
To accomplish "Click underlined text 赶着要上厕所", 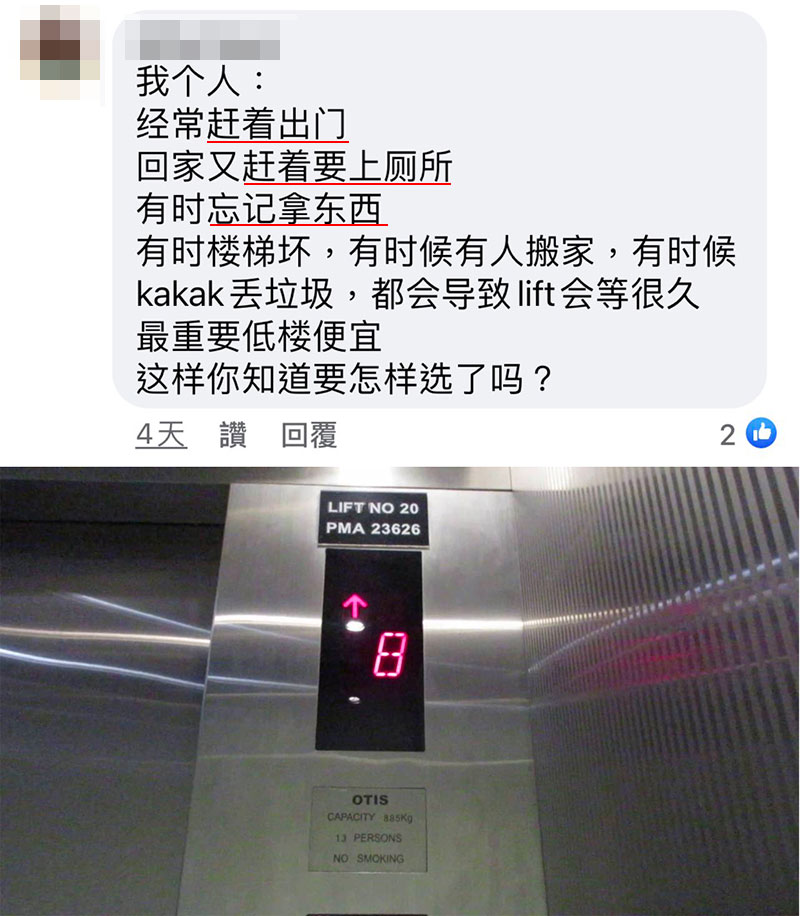I will coord(347,166).
